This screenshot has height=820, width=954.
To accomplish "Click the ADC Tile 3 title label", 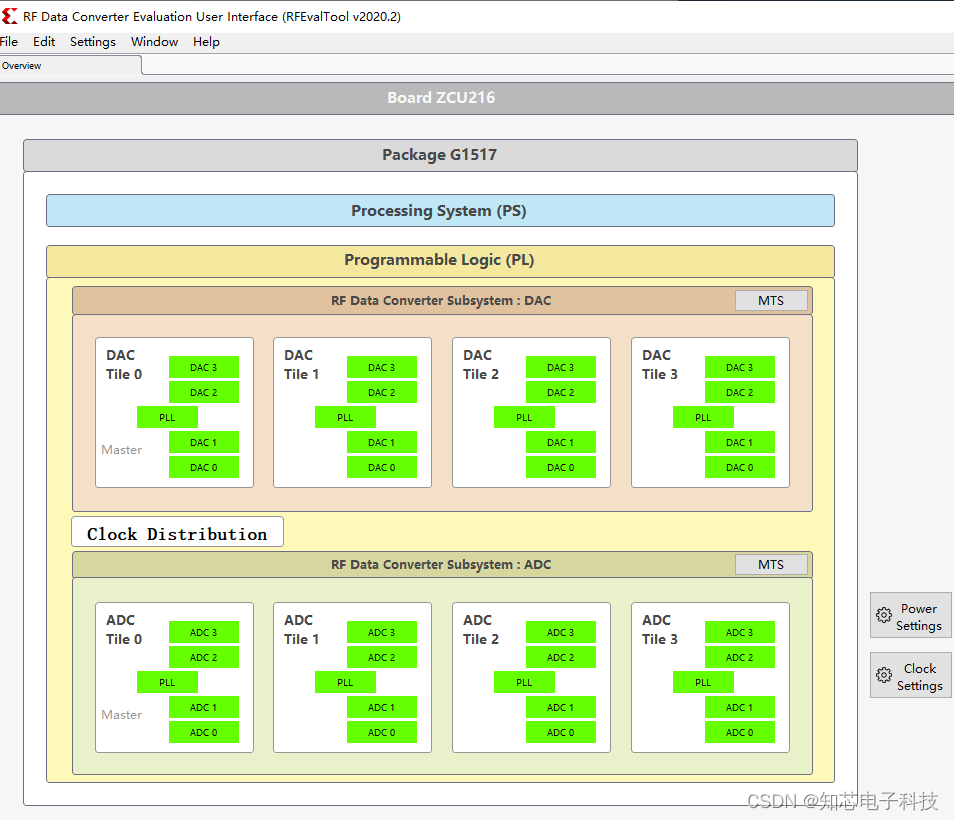I will 660,630.
